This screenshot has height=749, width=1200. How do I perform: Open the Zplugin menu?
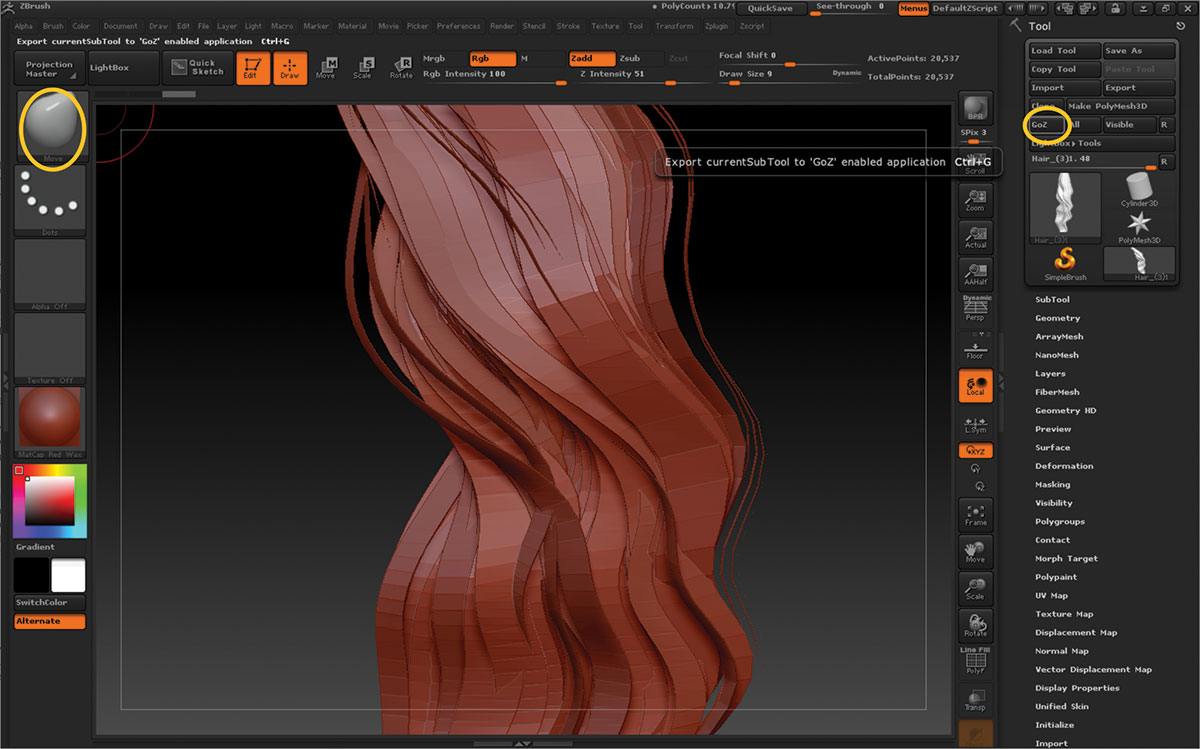tap(716, 26)
